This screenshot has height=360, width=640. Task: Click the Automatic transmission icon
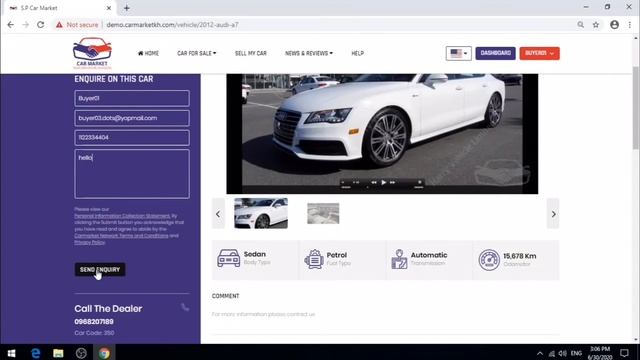[399, 259]
